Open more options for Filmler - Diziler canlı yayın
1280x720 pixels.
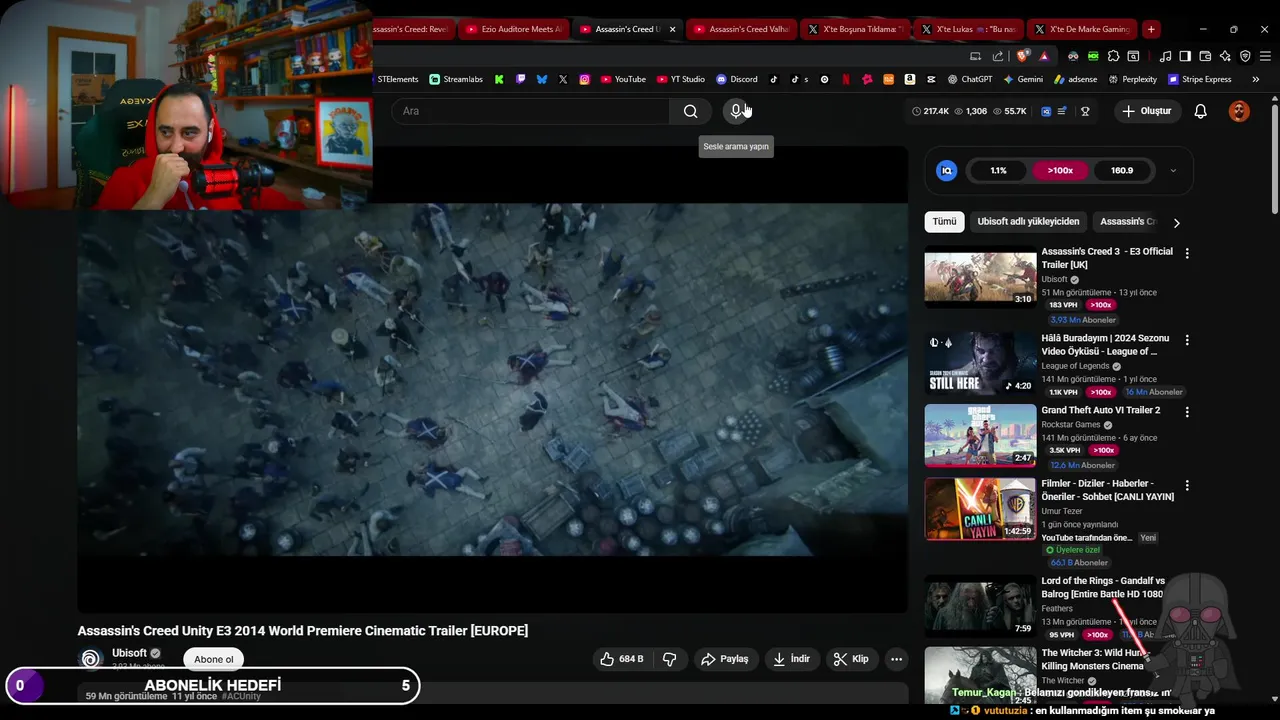pyautogui.click(x=1187, y=486)
